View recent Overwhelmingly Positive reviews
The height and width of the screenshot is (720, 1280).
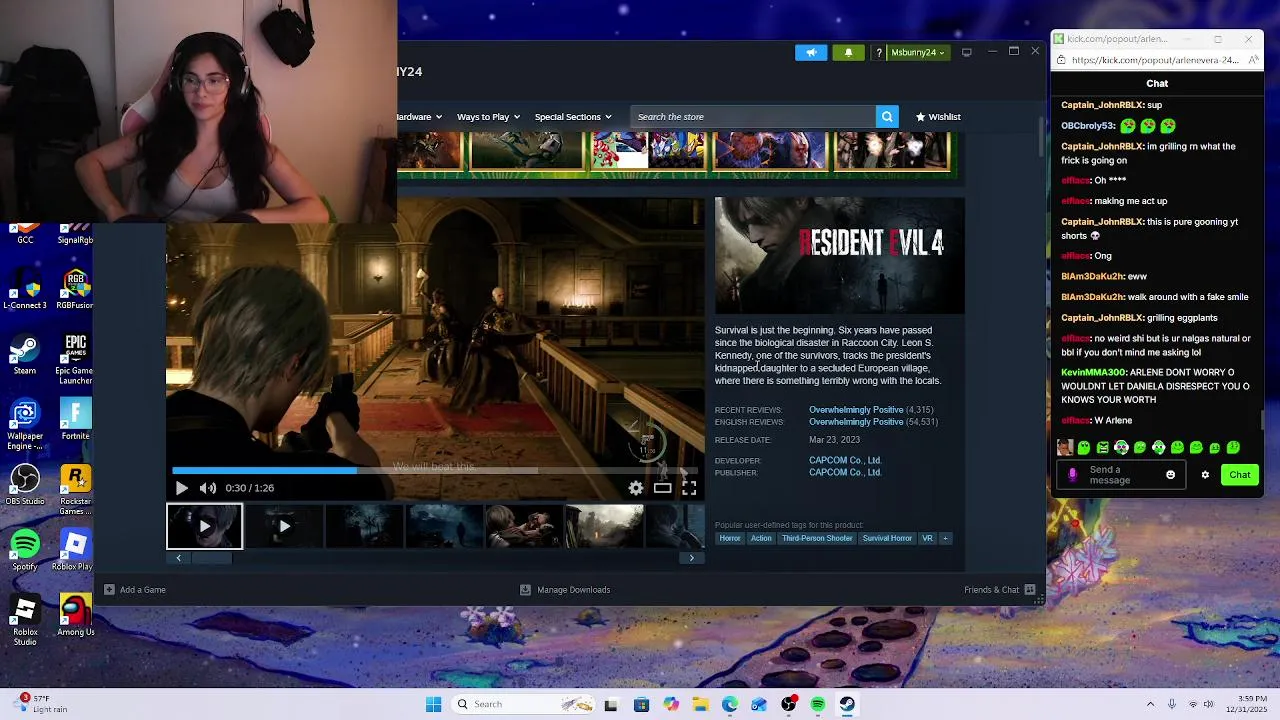(x=856, y=410)
